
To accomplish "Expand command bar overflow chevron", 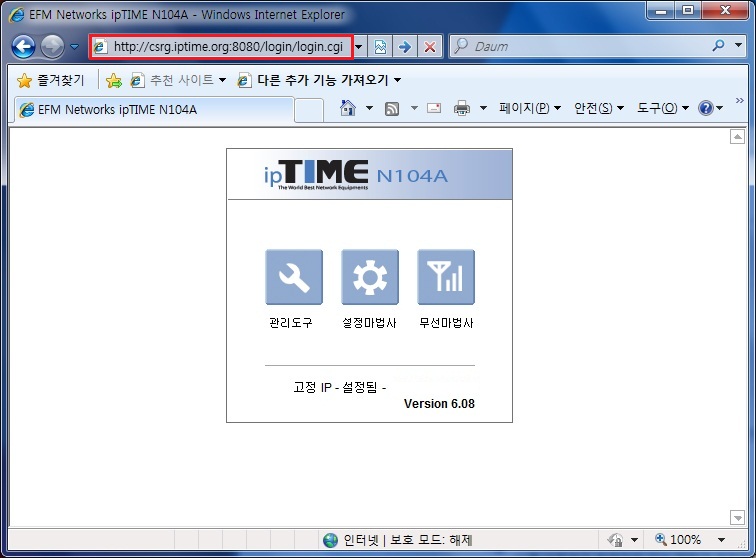I will (x=740, y=100).
